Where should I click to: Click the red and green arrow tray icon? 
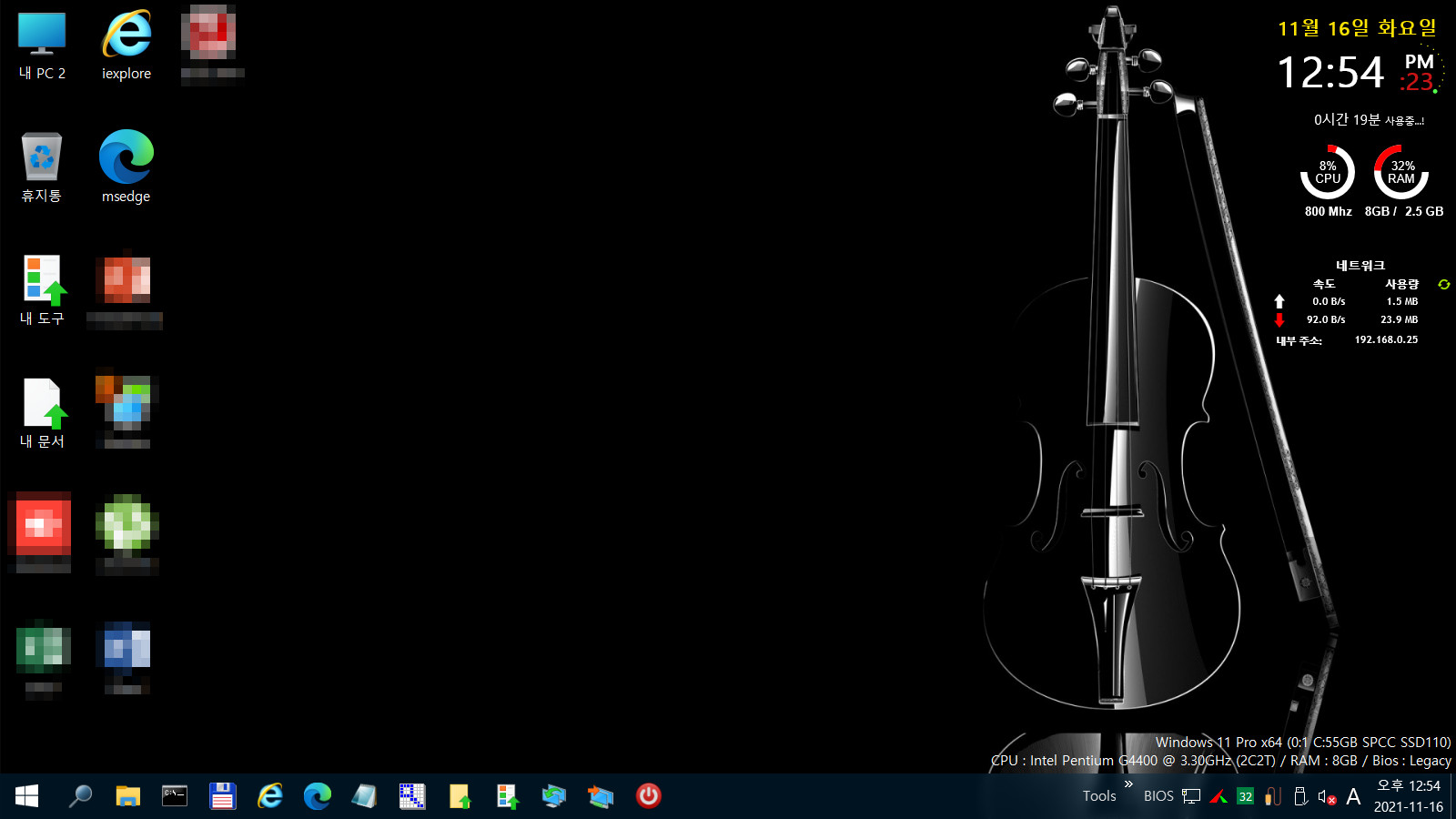(x=1218, y=796)
